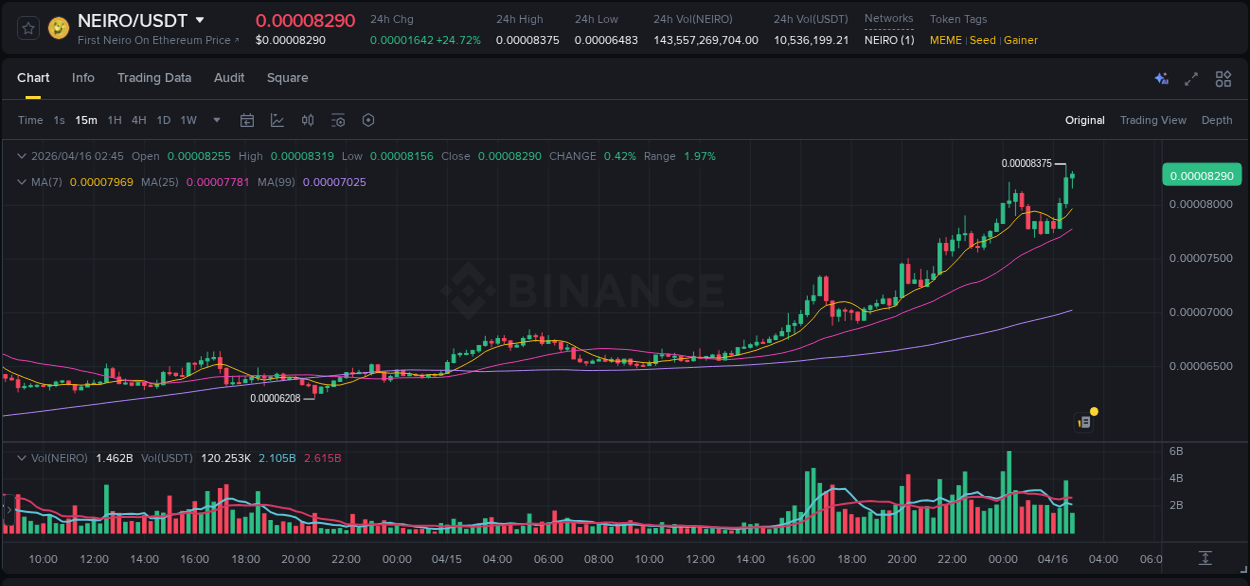
Task: Open the widgets grid icon top right
Action: (1223, 78)
